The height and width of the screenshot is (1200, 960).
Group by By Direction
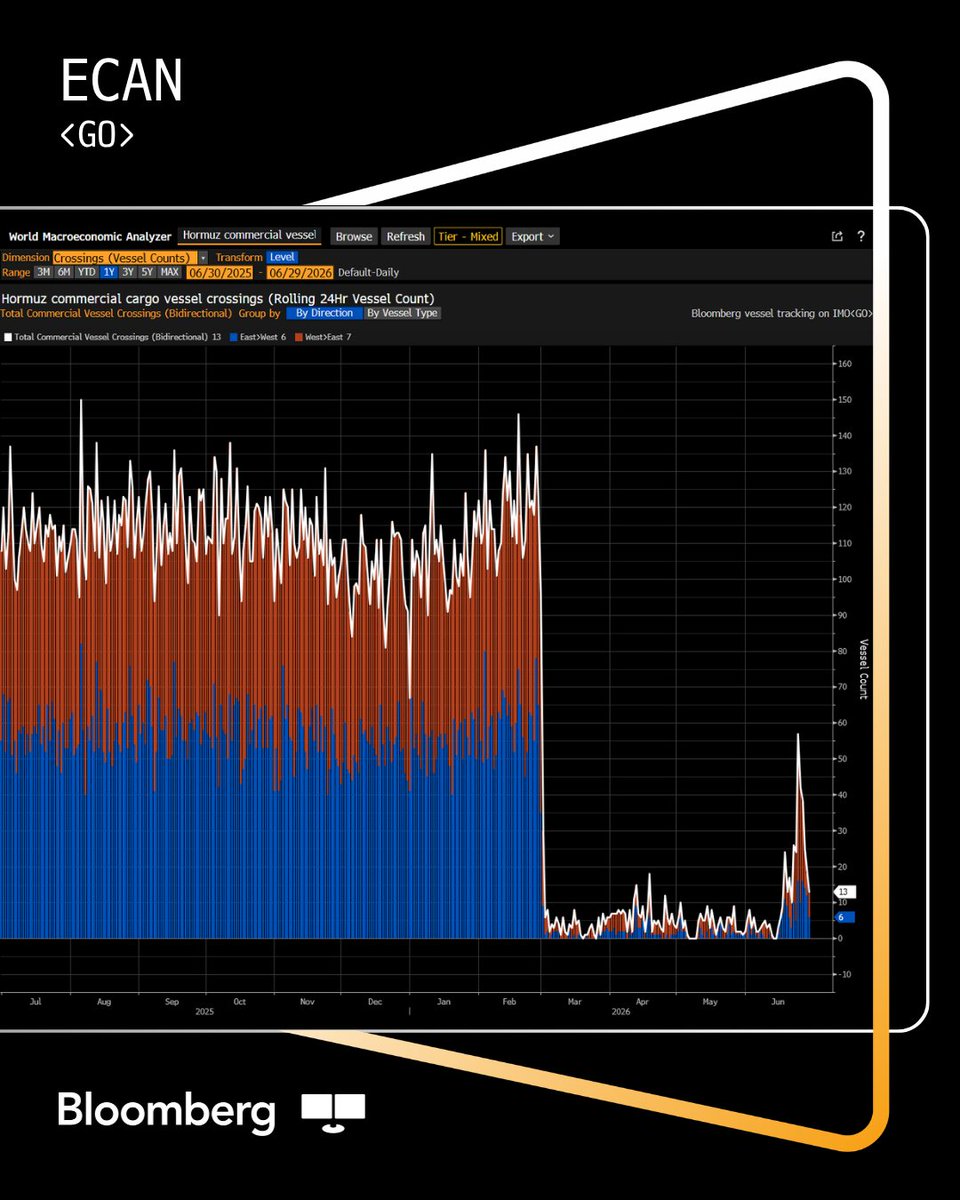click(324, 313)
